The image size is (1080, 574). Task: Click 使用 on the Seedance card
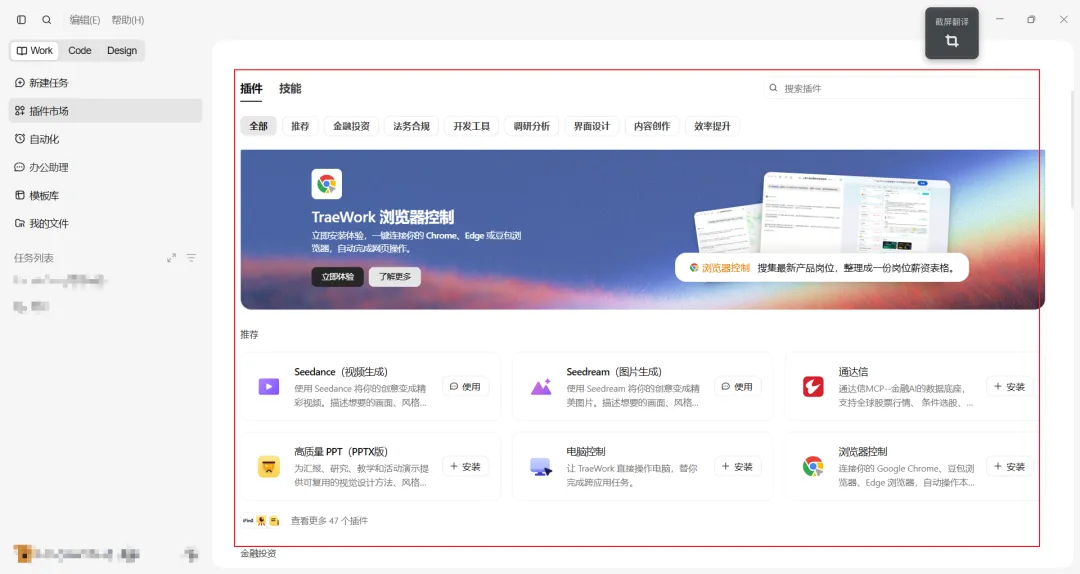pos(465,387)
